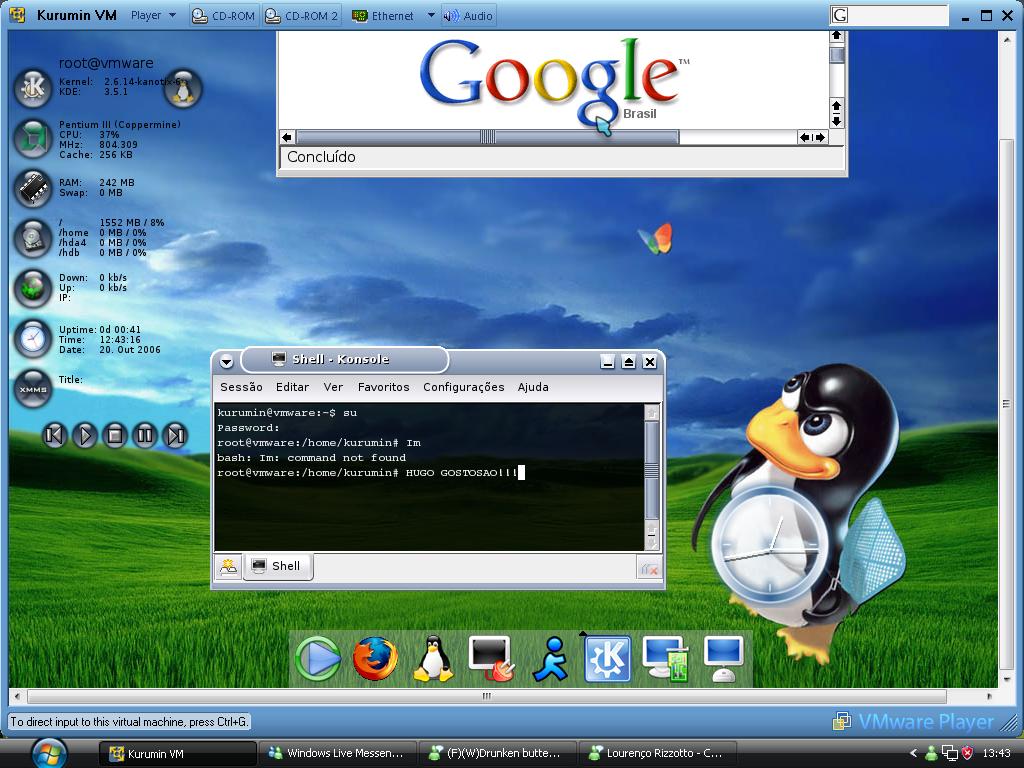Image resolution: width=1024 pixels, height=768 pixels.
Task: Open the Ajuda menu in Konsole
Action: [533, 387]
